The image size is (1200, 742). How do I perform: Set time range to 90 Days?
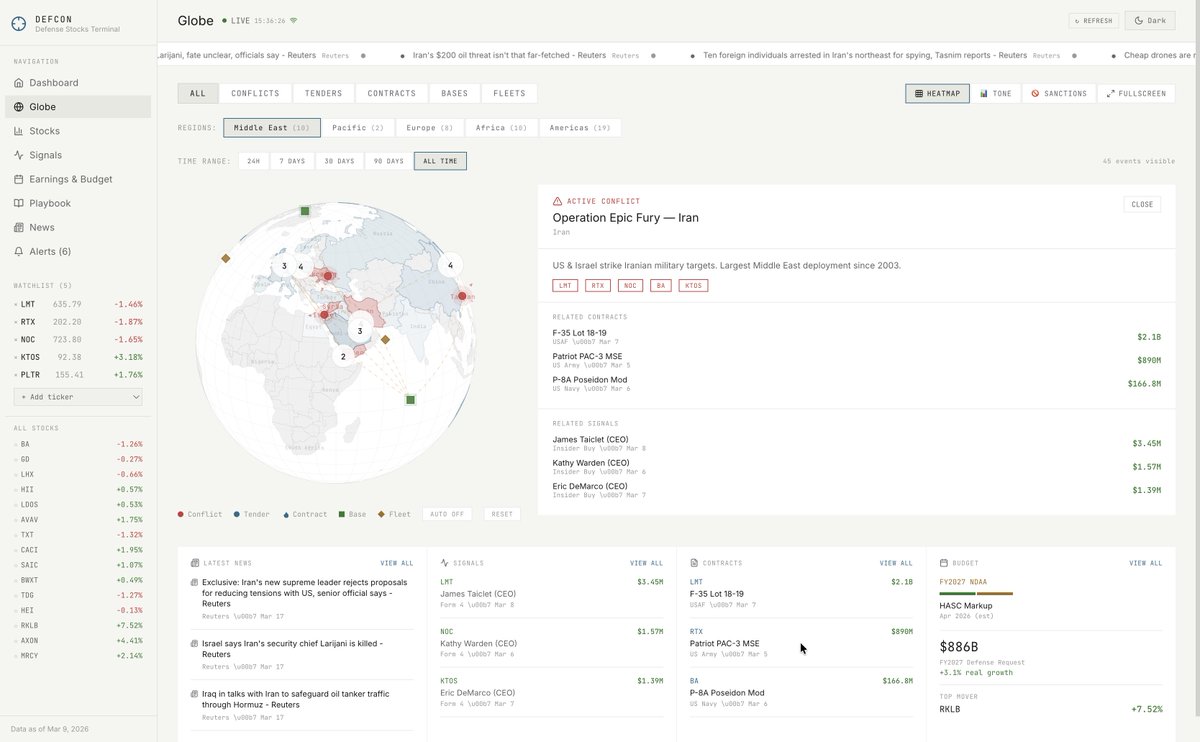[x=389, y=161]
